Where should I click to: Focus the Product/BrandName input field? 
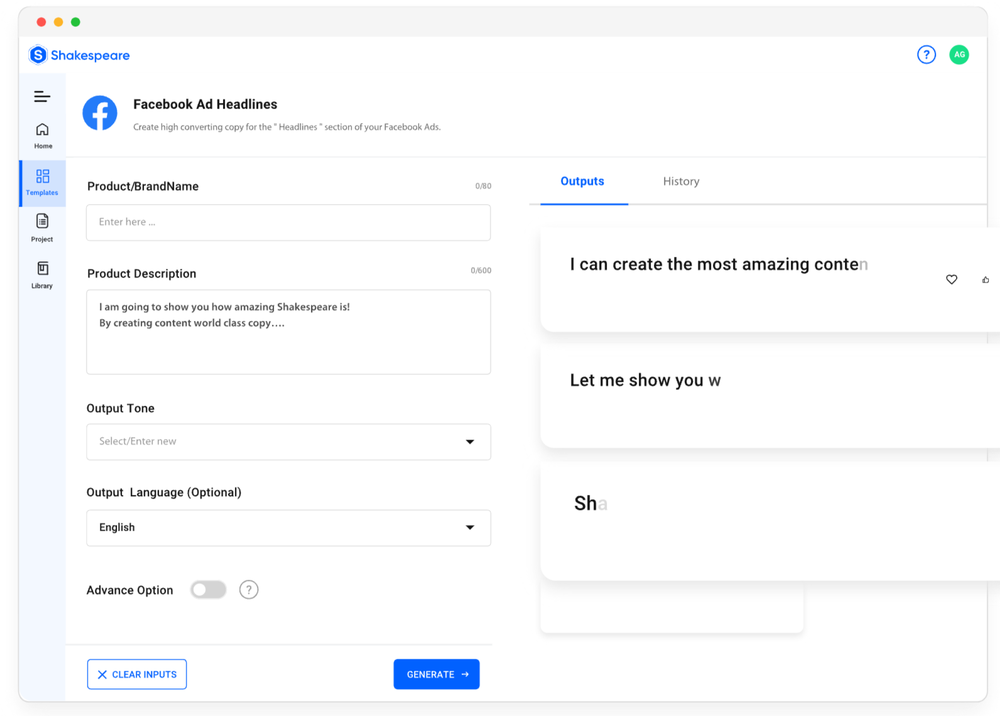288,223
